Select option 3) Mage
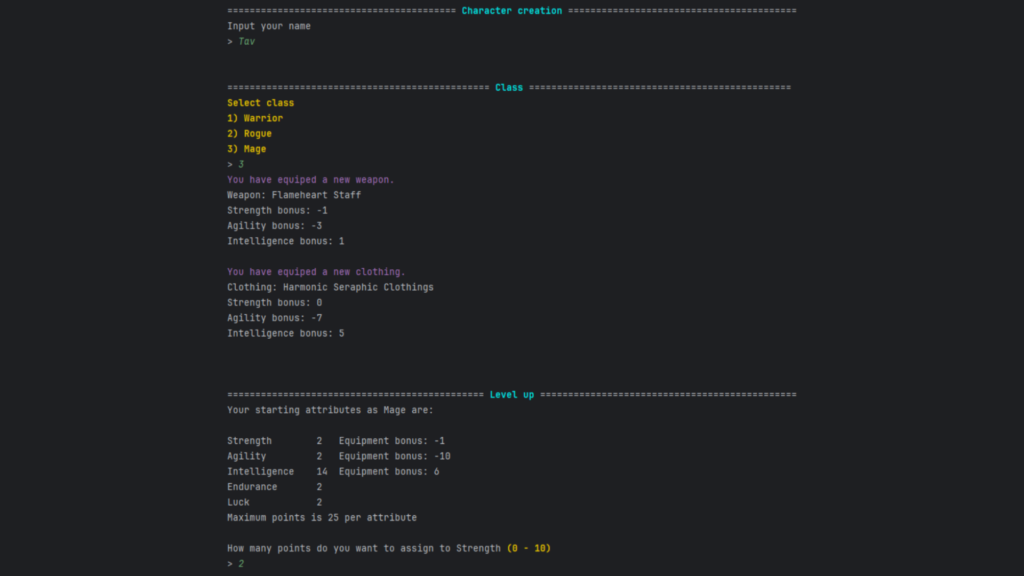The image size is (1024, 576). tap(247, 148)
